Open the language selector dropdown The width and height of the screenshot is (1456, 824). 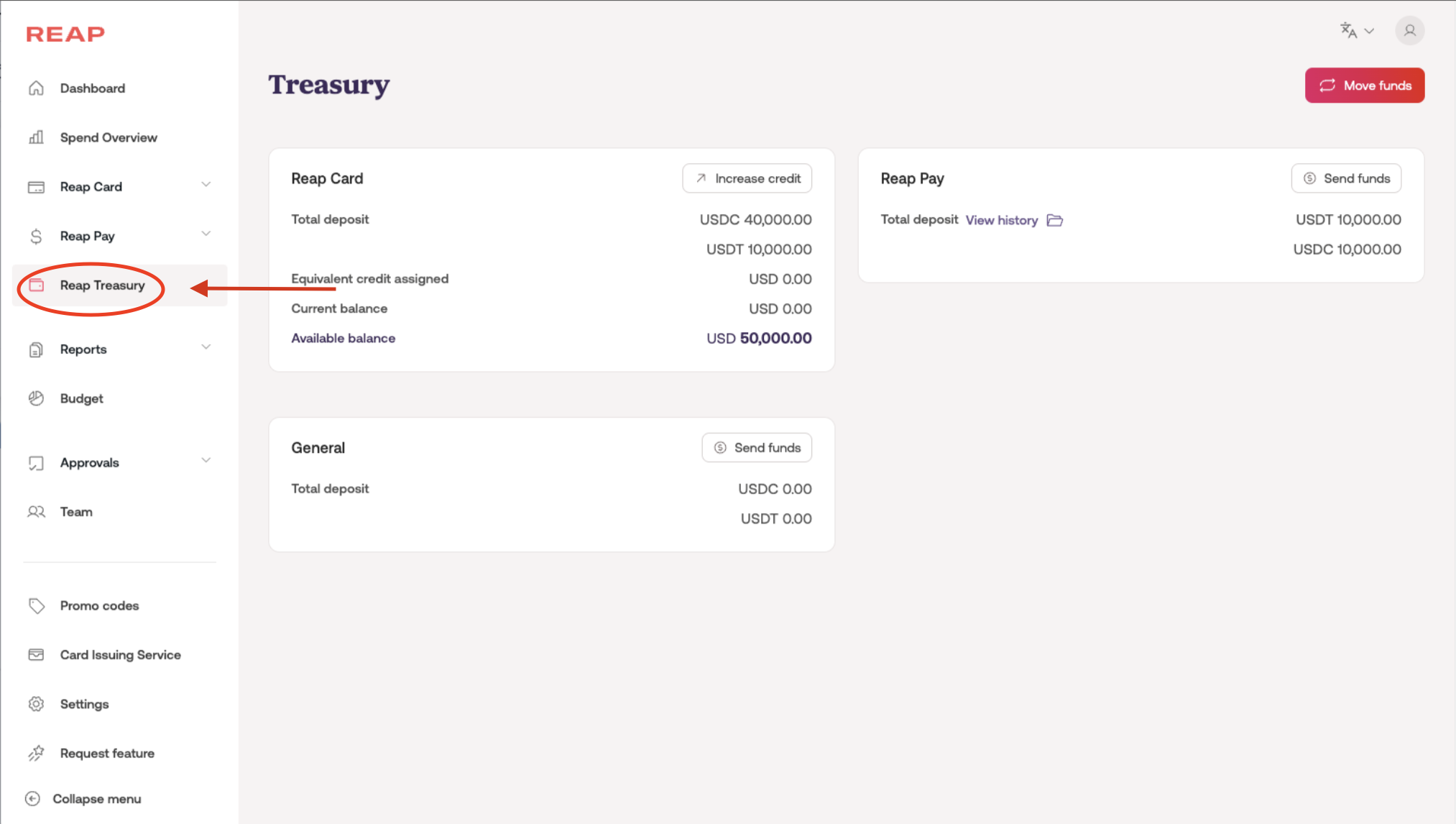pos(1356,31)
